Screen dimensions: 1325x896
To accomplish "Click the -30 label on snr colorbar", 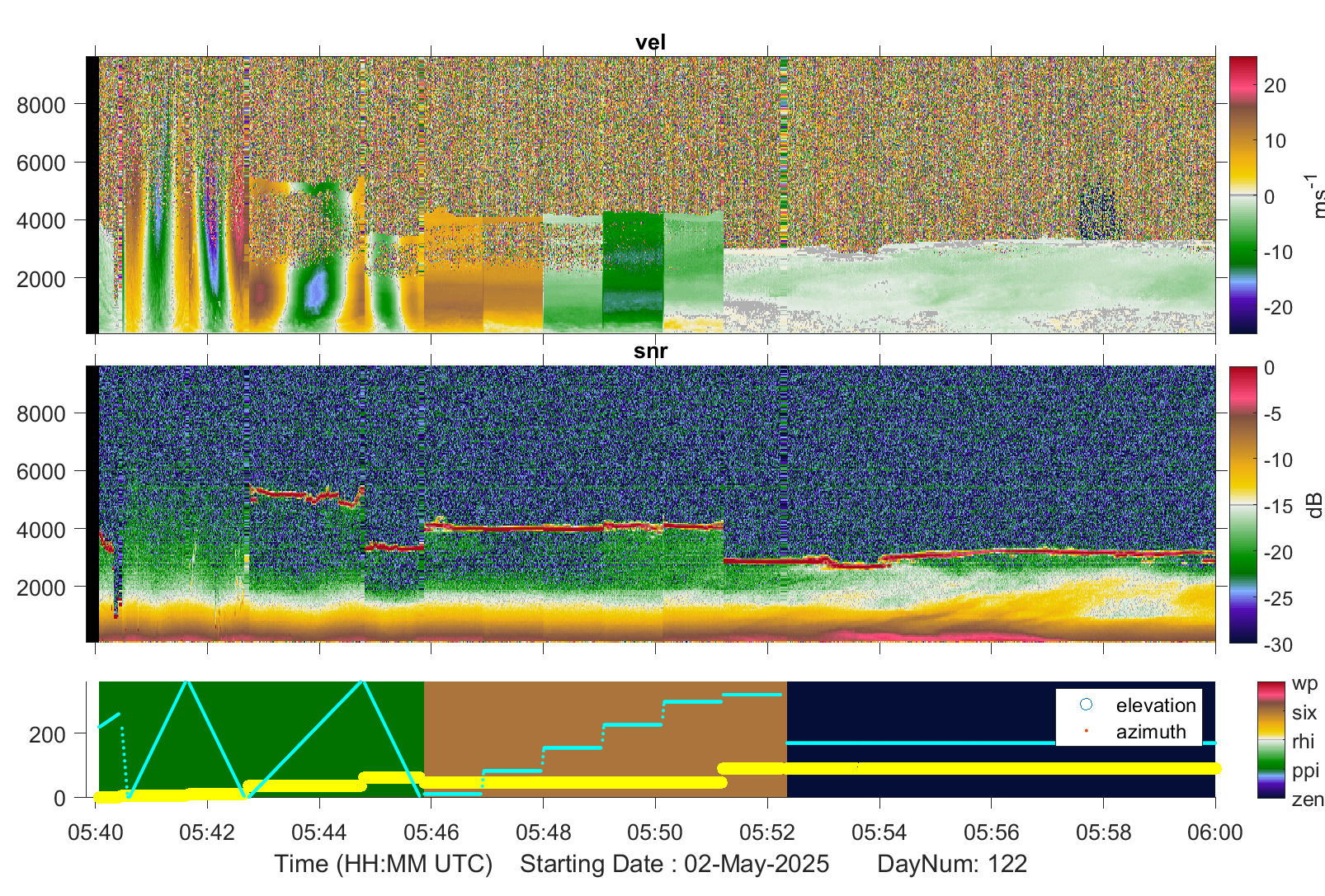I will click(x=1278, y=645).
